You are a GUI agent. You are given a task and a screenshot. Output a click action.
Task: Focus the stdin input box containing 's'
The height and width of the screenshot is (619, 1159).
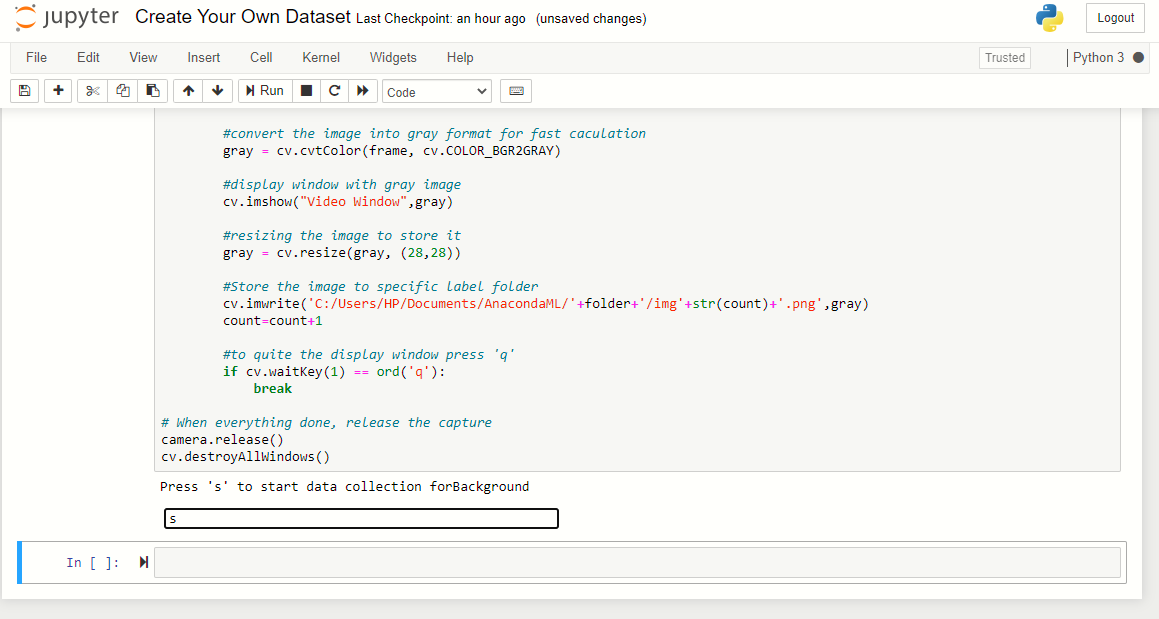[x=361, y=518]
